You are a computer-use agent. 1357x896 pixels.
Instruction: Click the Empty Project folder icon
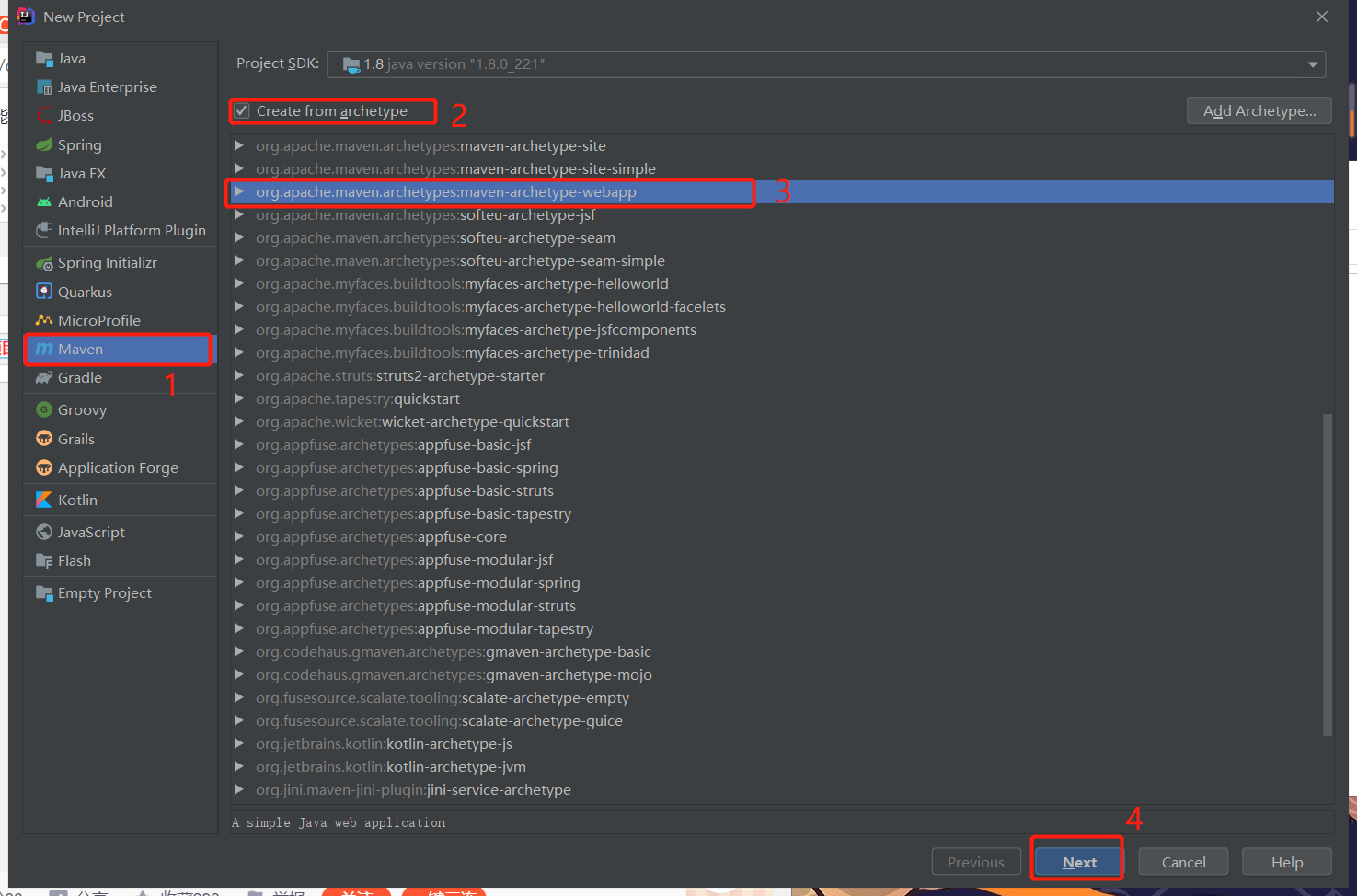point(43,593)
